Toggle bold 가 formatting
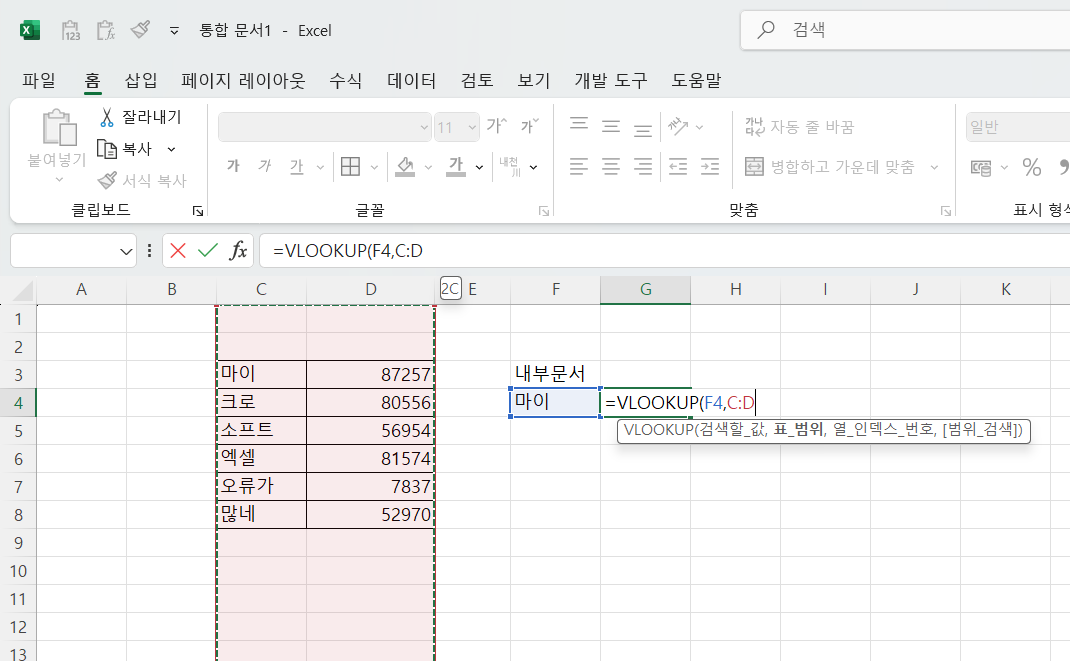The image size is (1070, 661). (233, 166)
